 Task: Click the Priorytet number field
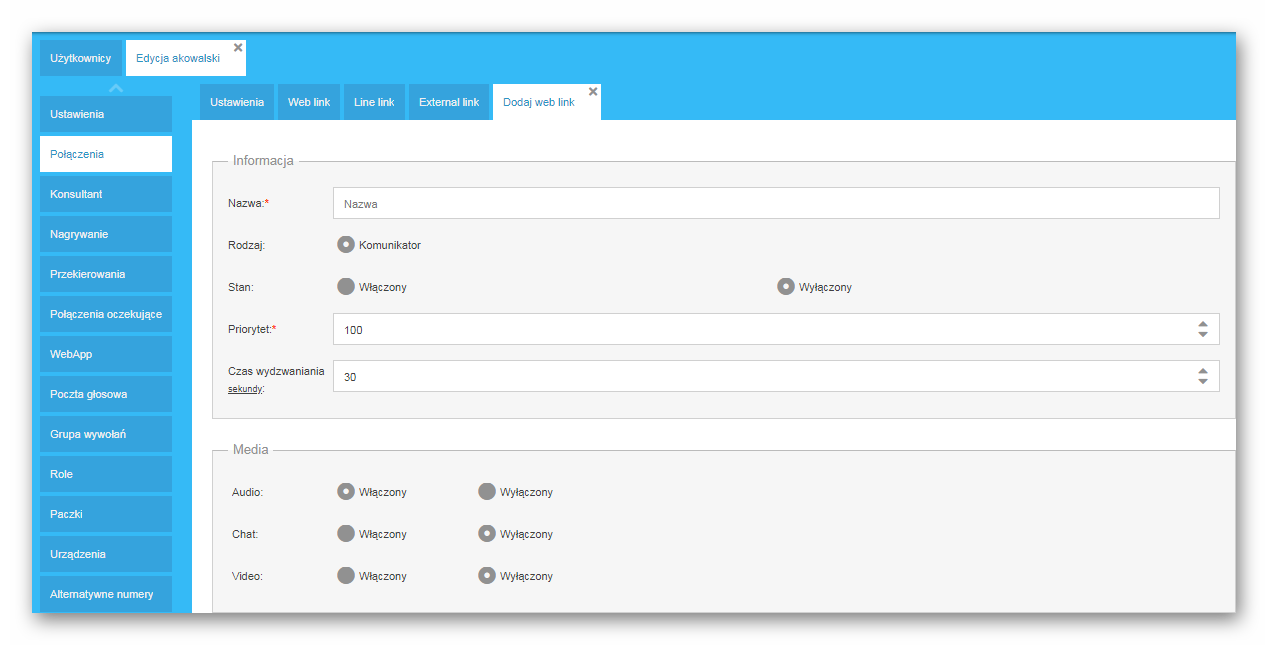pyautogui.click(x=776, y=329)
